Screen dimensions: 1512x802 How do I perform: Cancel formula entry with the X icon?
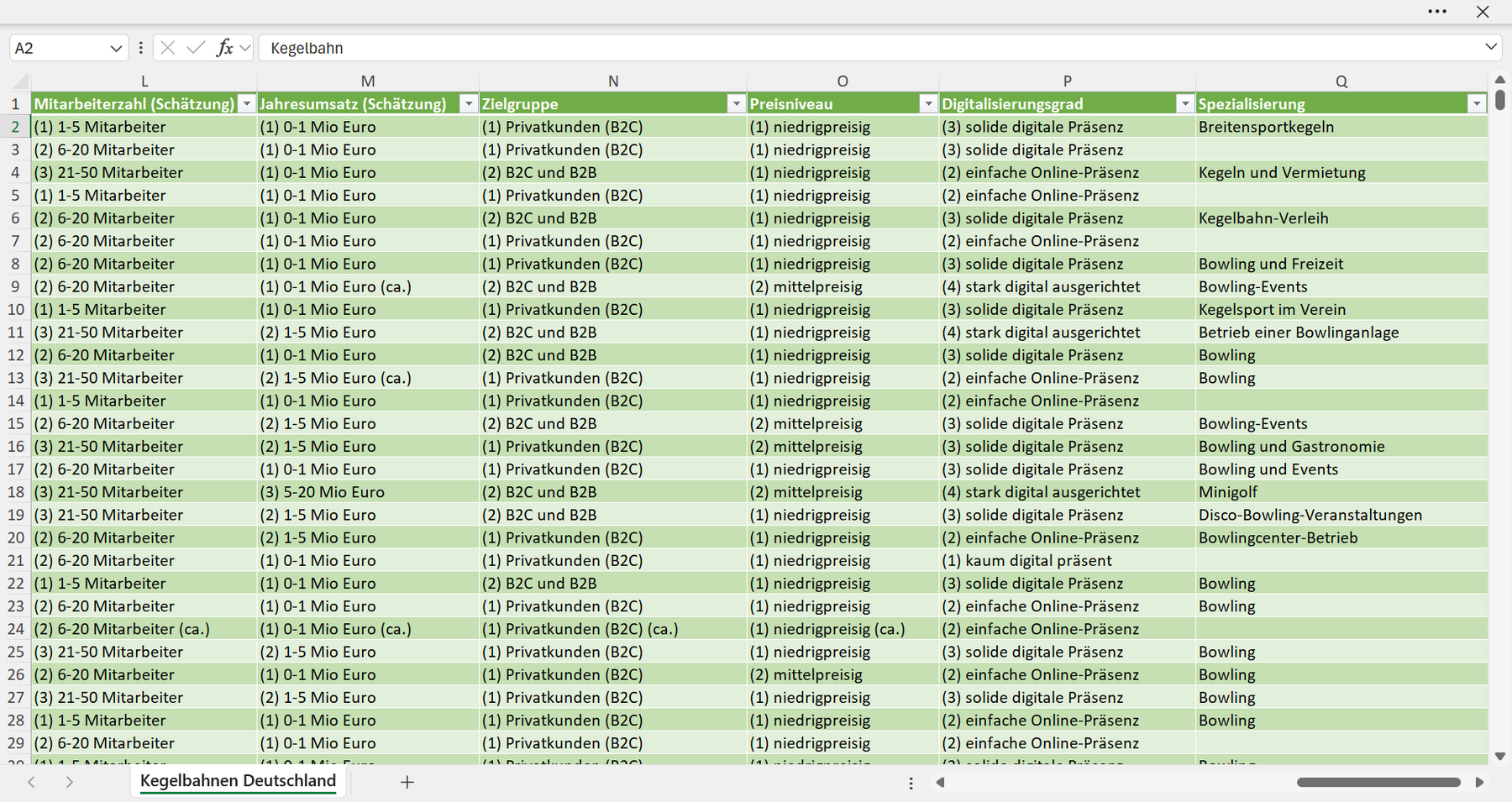[x=167, y=48]
